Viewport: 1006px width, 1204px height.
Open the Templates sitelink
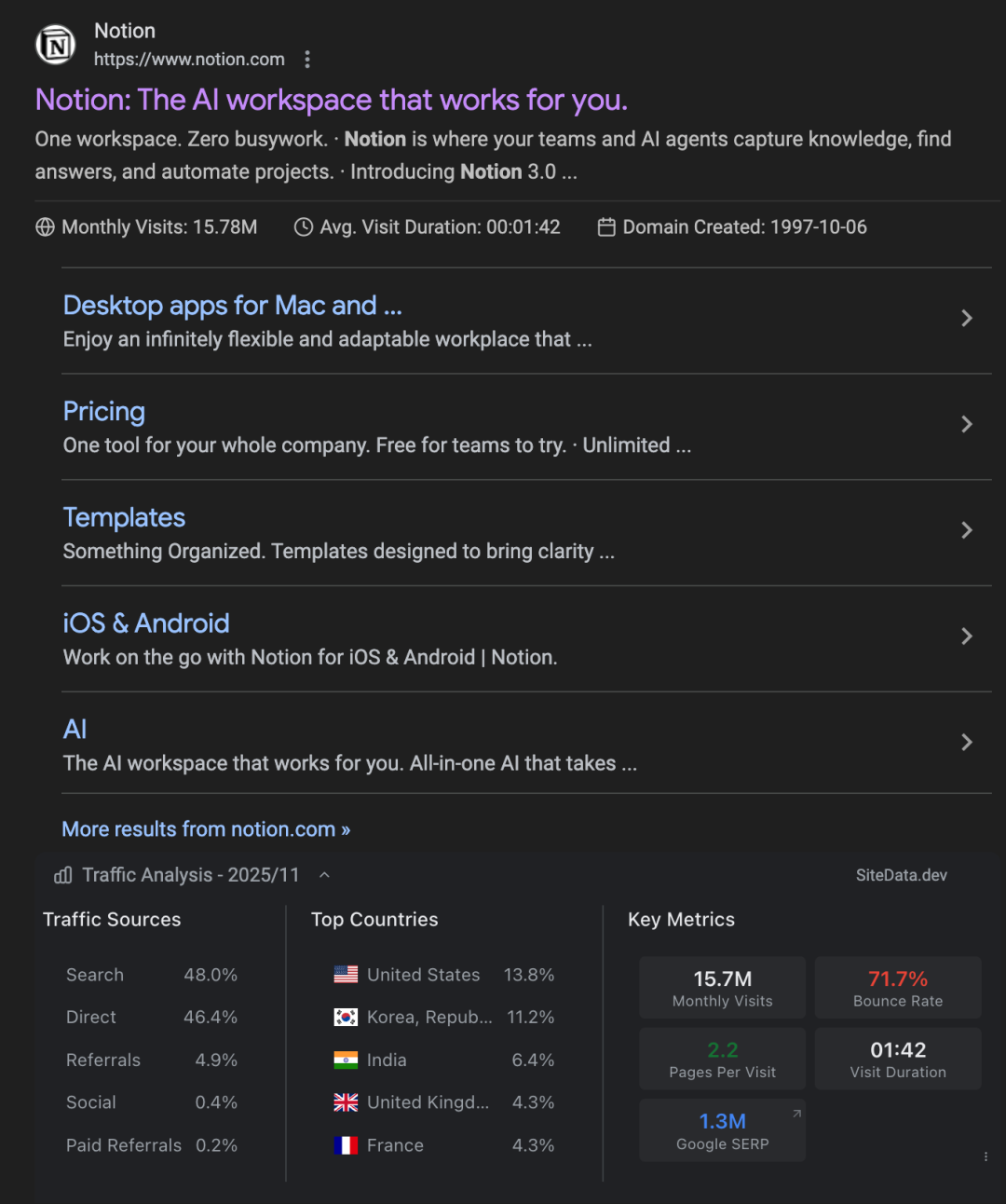[124, 517]
